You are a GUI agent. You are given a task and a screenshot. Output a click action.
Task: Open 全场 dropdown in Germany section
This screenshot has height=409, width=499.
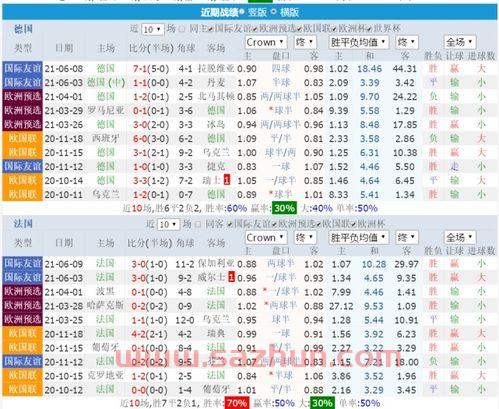point(460,42)
